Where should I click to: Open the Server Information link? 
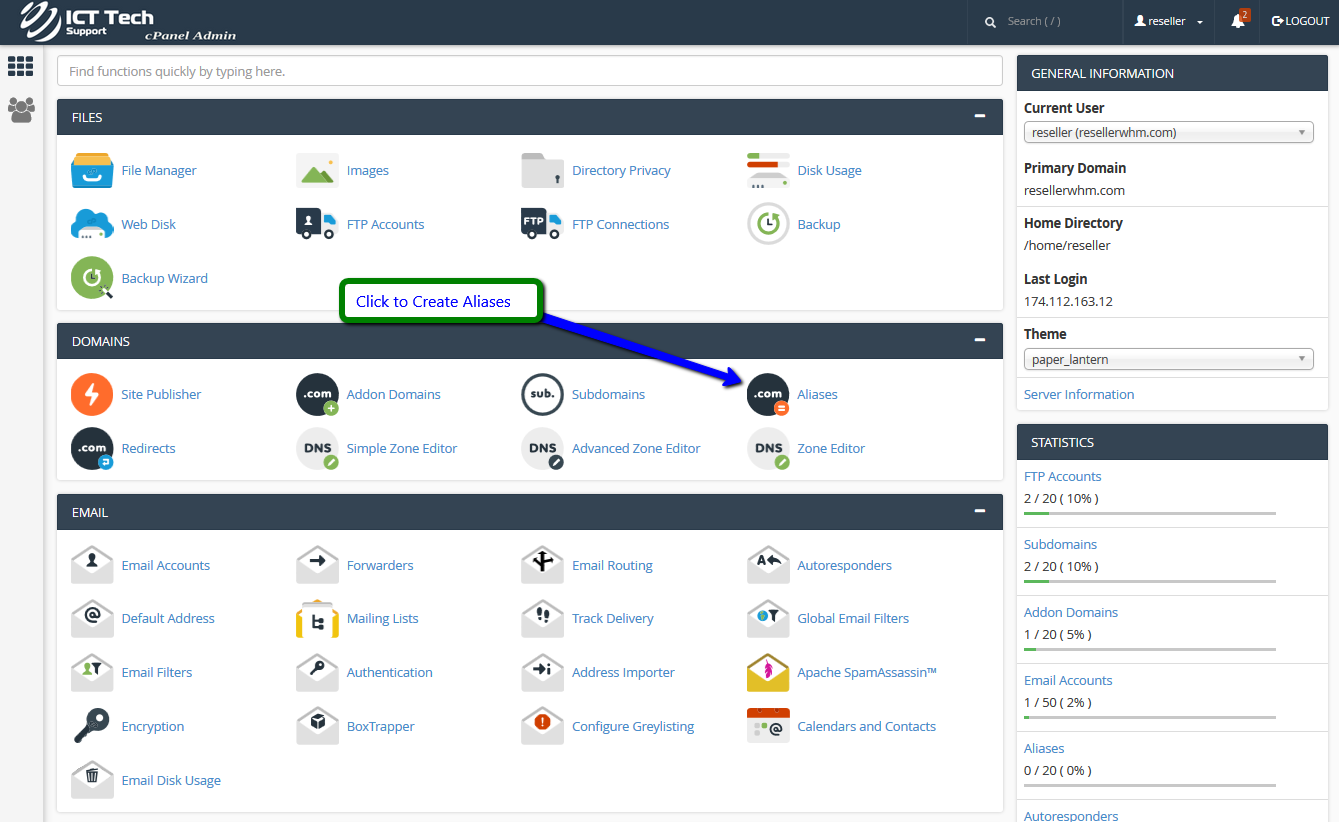[x=1079, y=395]
